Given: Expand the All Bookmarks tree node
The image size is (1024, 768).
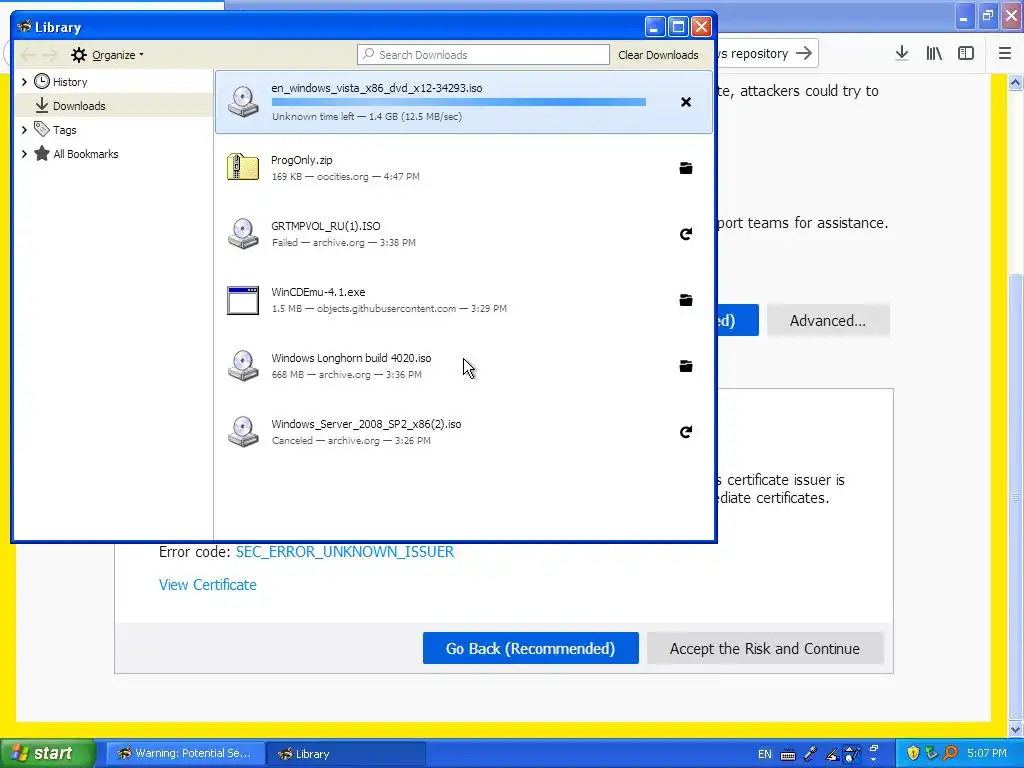Looking at the screenshot, I should tap(24, 154).
